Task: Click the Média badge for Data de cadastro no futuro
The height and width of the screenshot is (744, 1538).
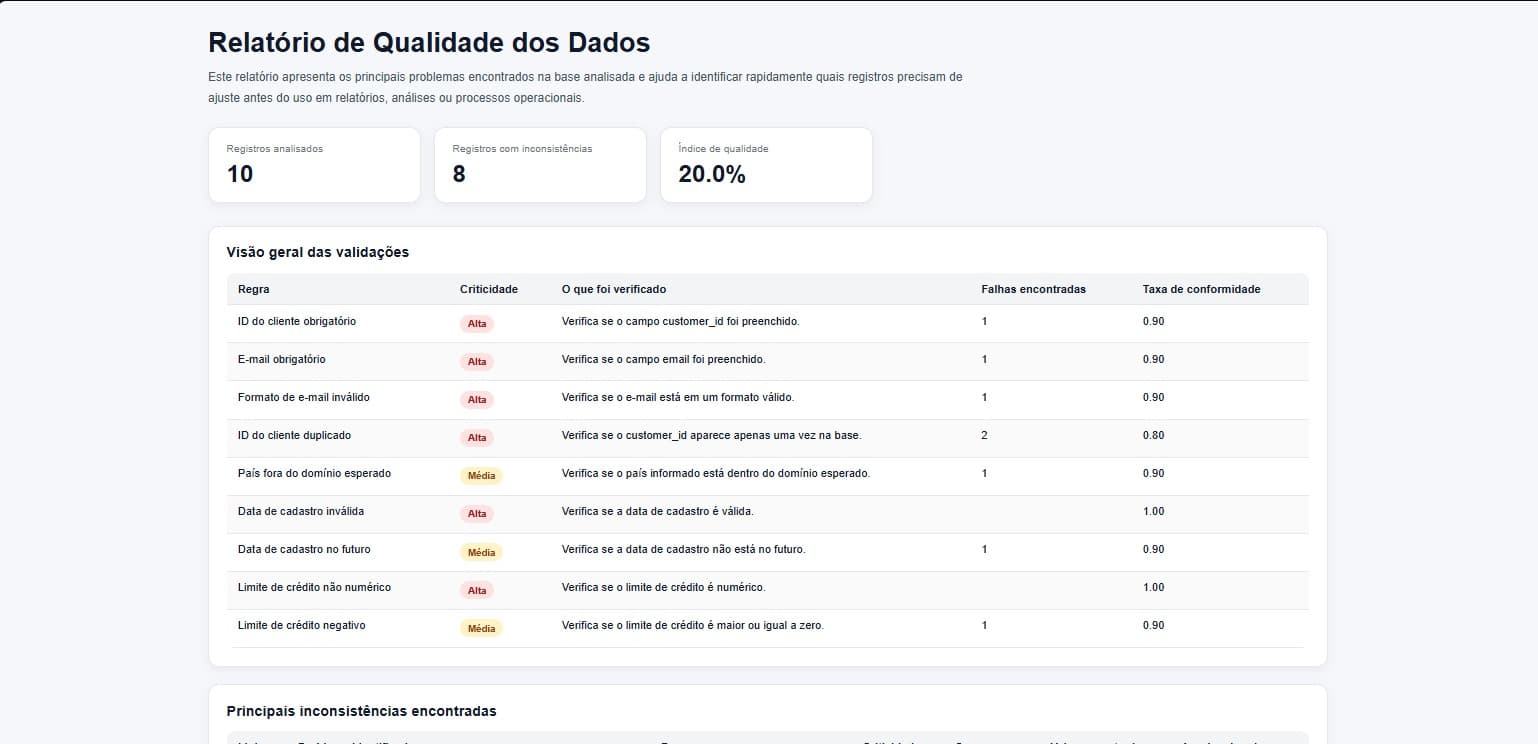Action: click(x=481, y=551)
